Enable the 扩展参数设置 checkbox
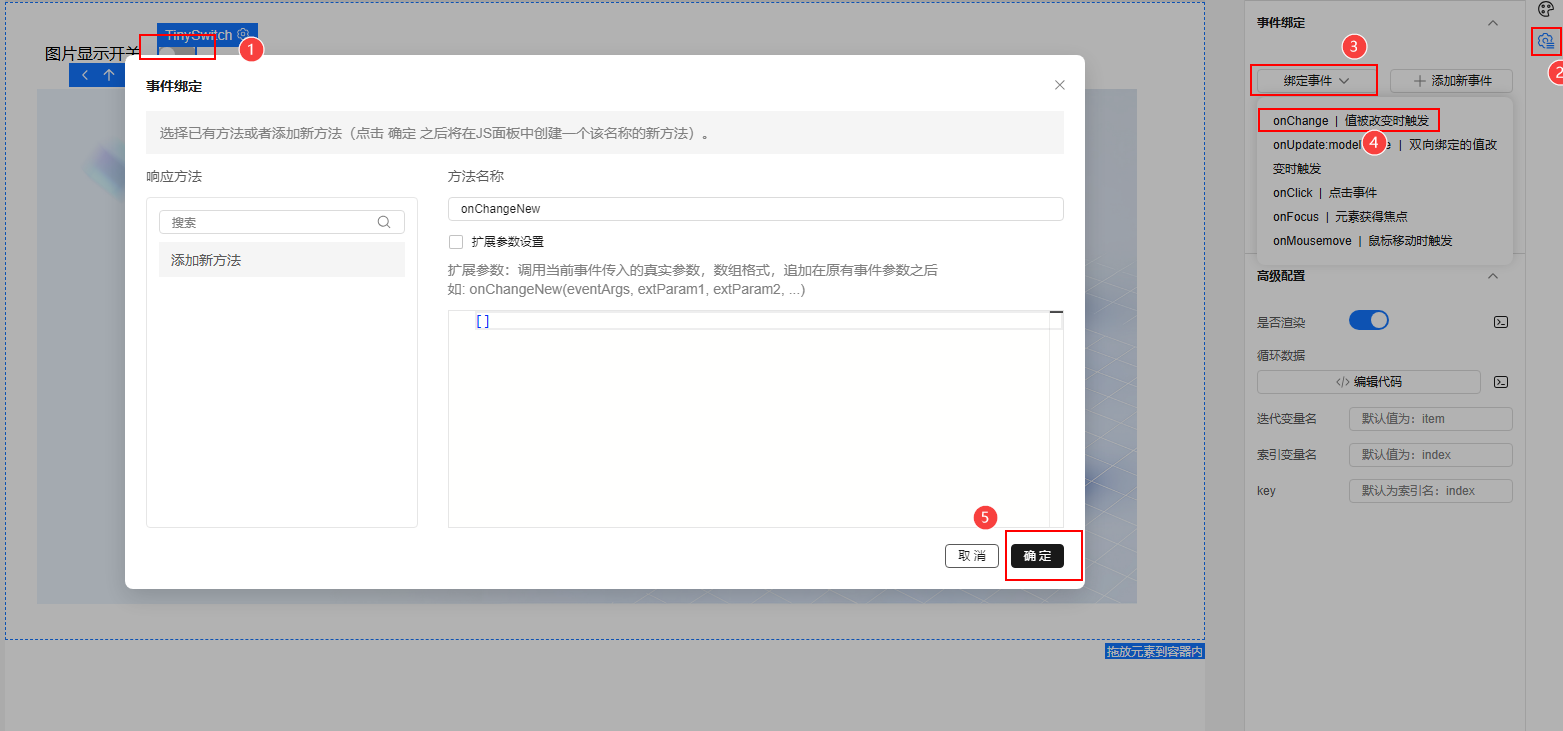The width and height of the screenshot is (1563, 731). tap(455, 241)
